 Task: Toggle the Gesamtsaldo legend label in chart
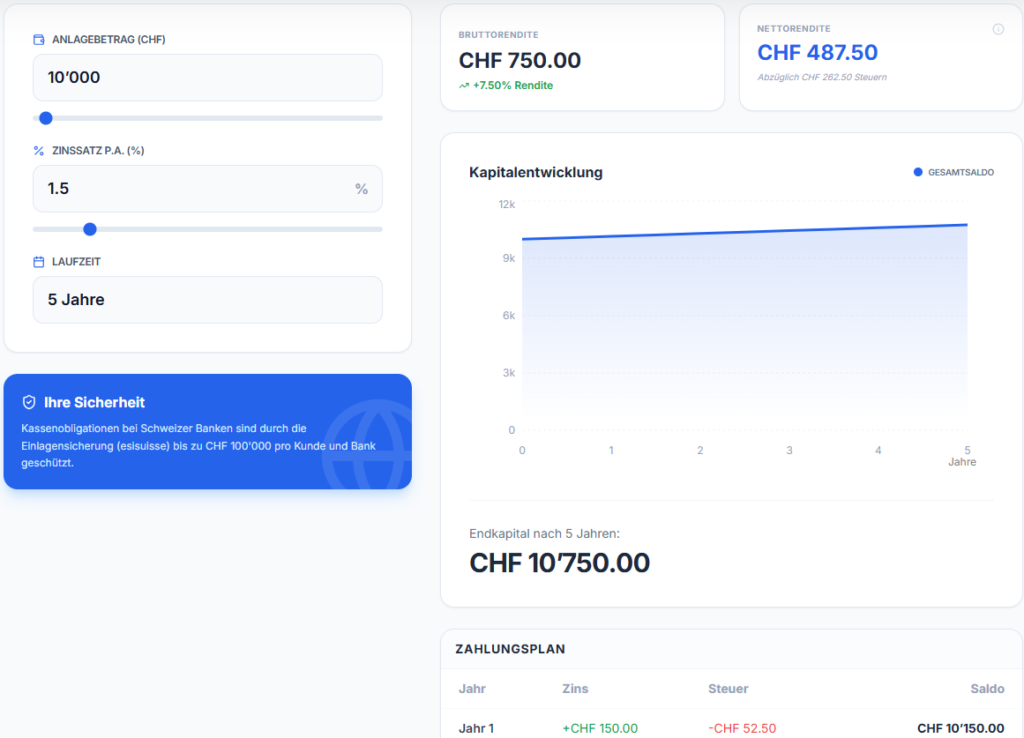[960, 172]
